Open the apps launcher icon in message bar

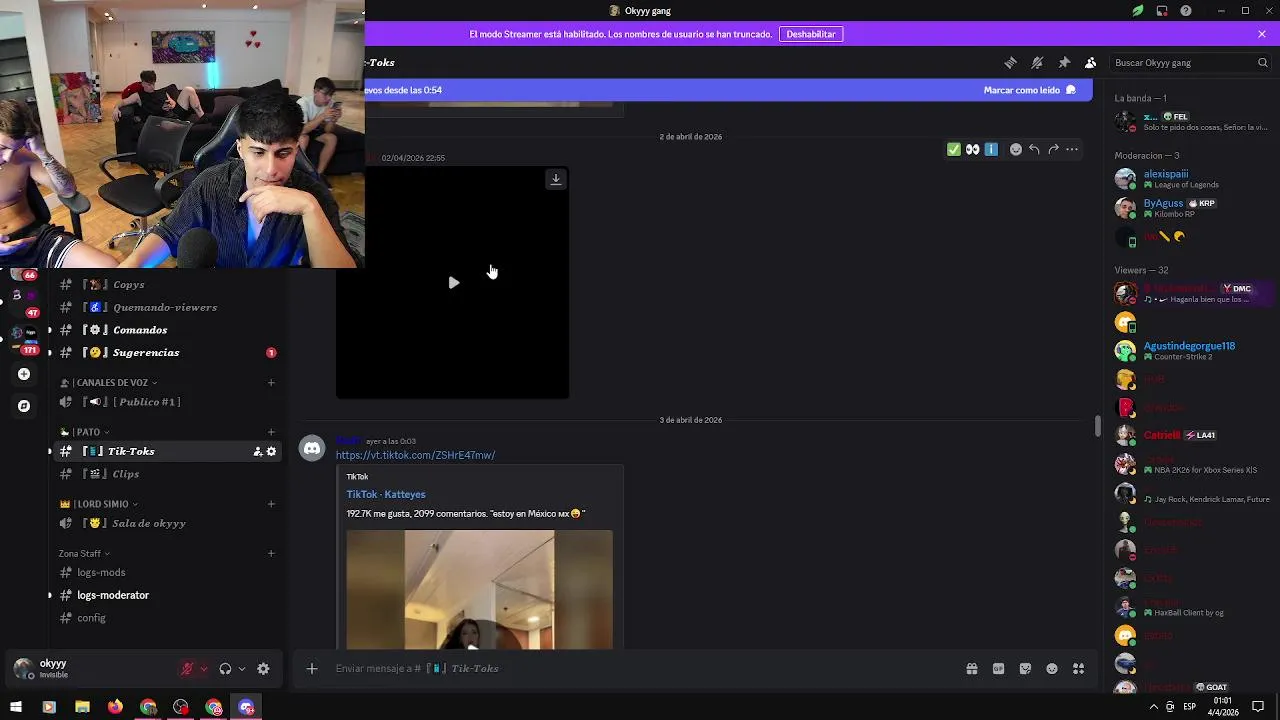tap(1078, 669)
